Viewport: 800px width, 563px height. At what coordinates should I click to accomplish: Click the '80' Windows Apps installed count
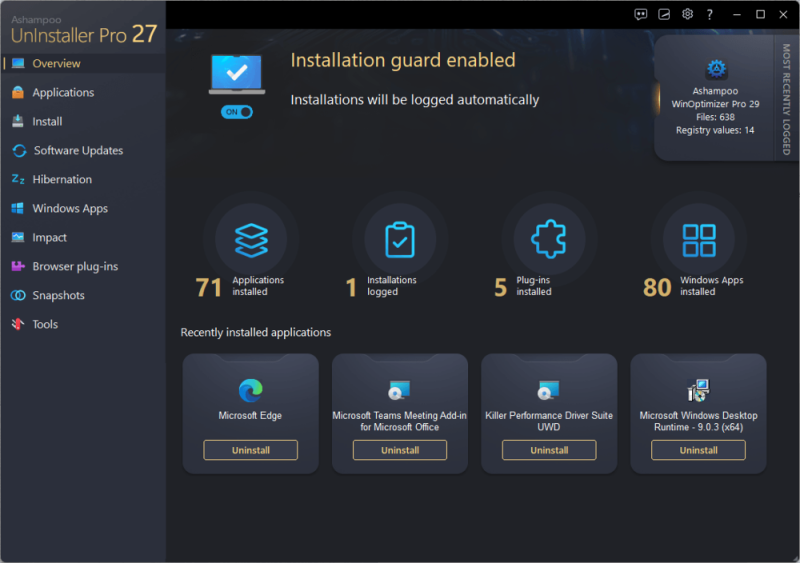point(657,287)
